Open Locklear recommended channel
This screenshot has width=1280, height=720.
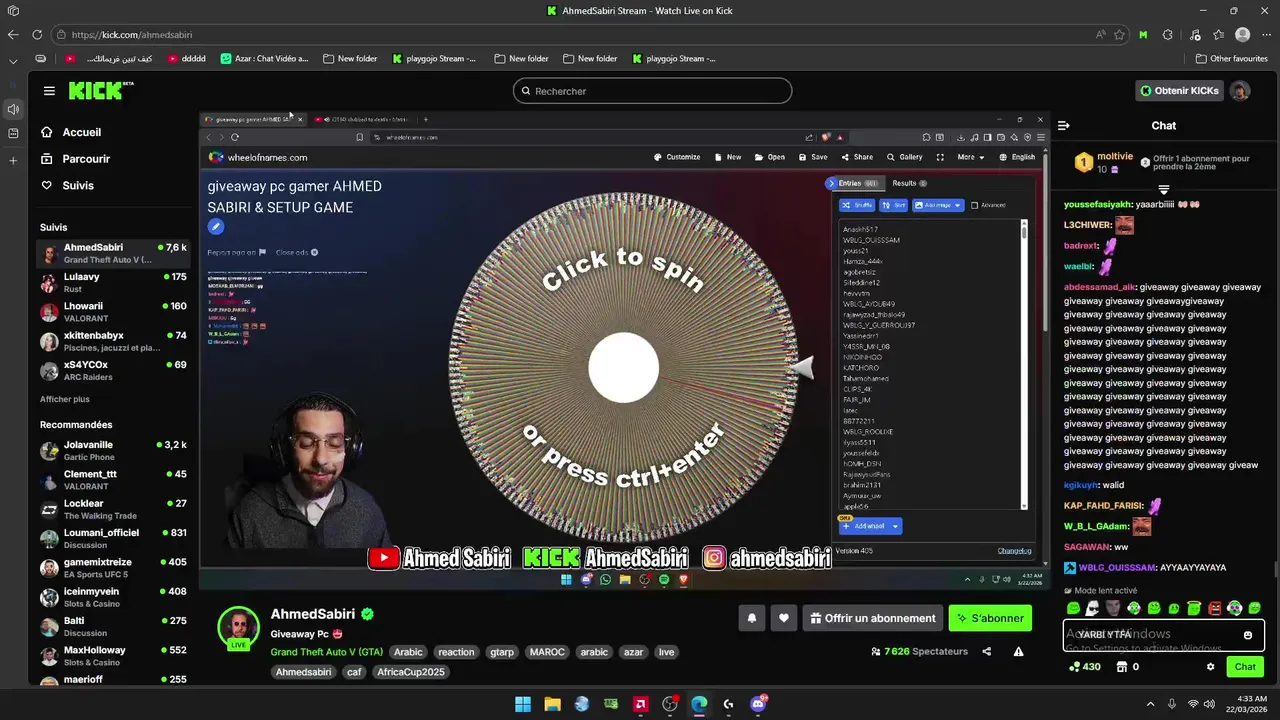coord(113,509)
